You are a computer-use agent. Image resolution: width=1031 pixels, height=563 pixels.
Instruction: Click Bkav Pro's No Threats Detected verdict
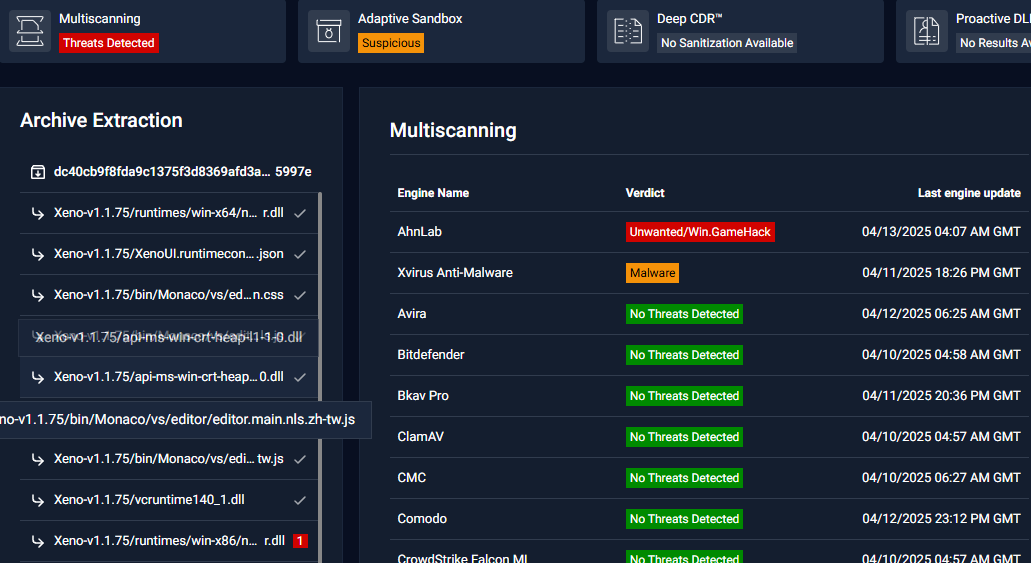click(x=684, y=396)
